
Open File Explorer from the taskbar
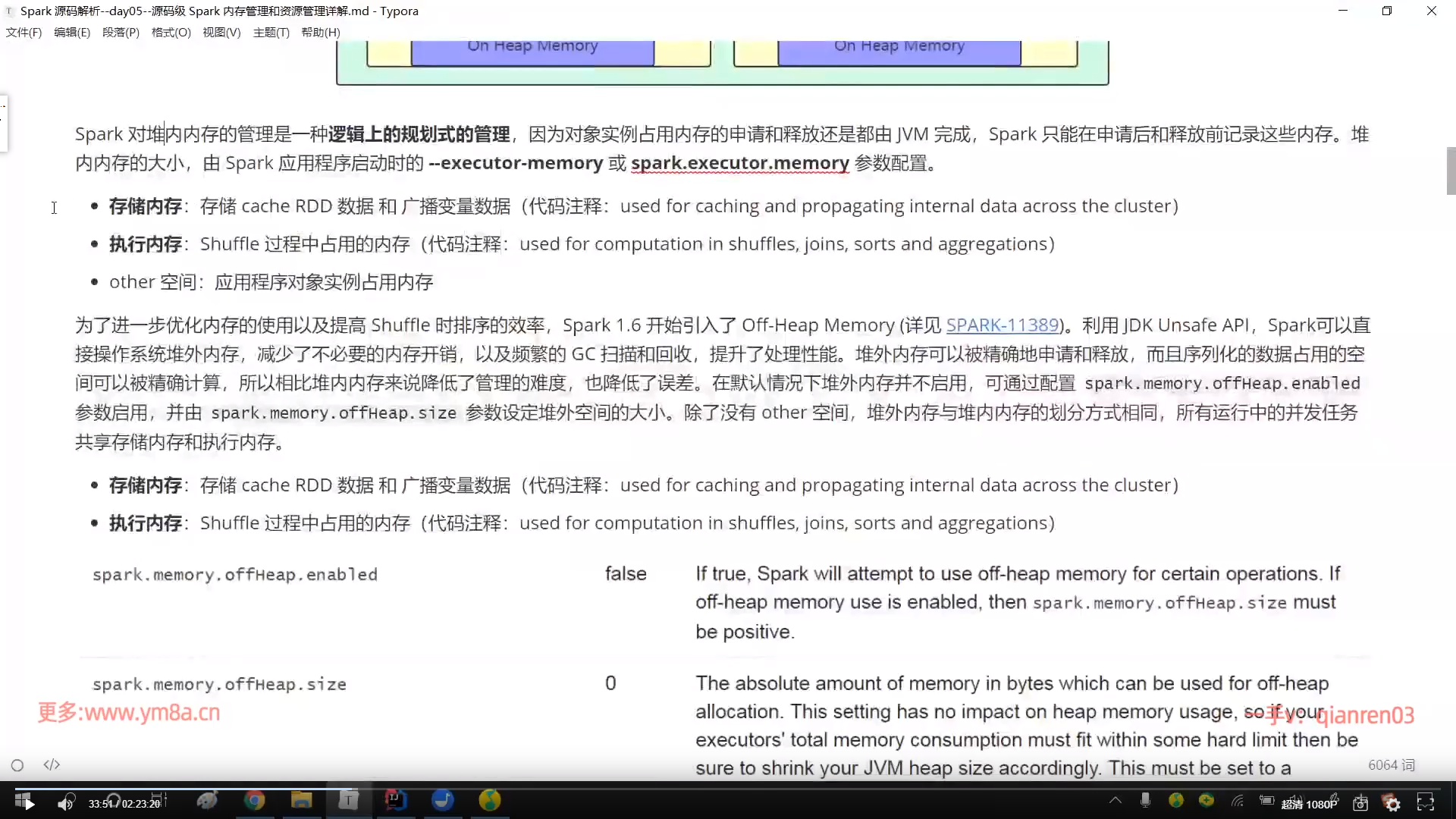pyautogui.click(x=301, y=800)
